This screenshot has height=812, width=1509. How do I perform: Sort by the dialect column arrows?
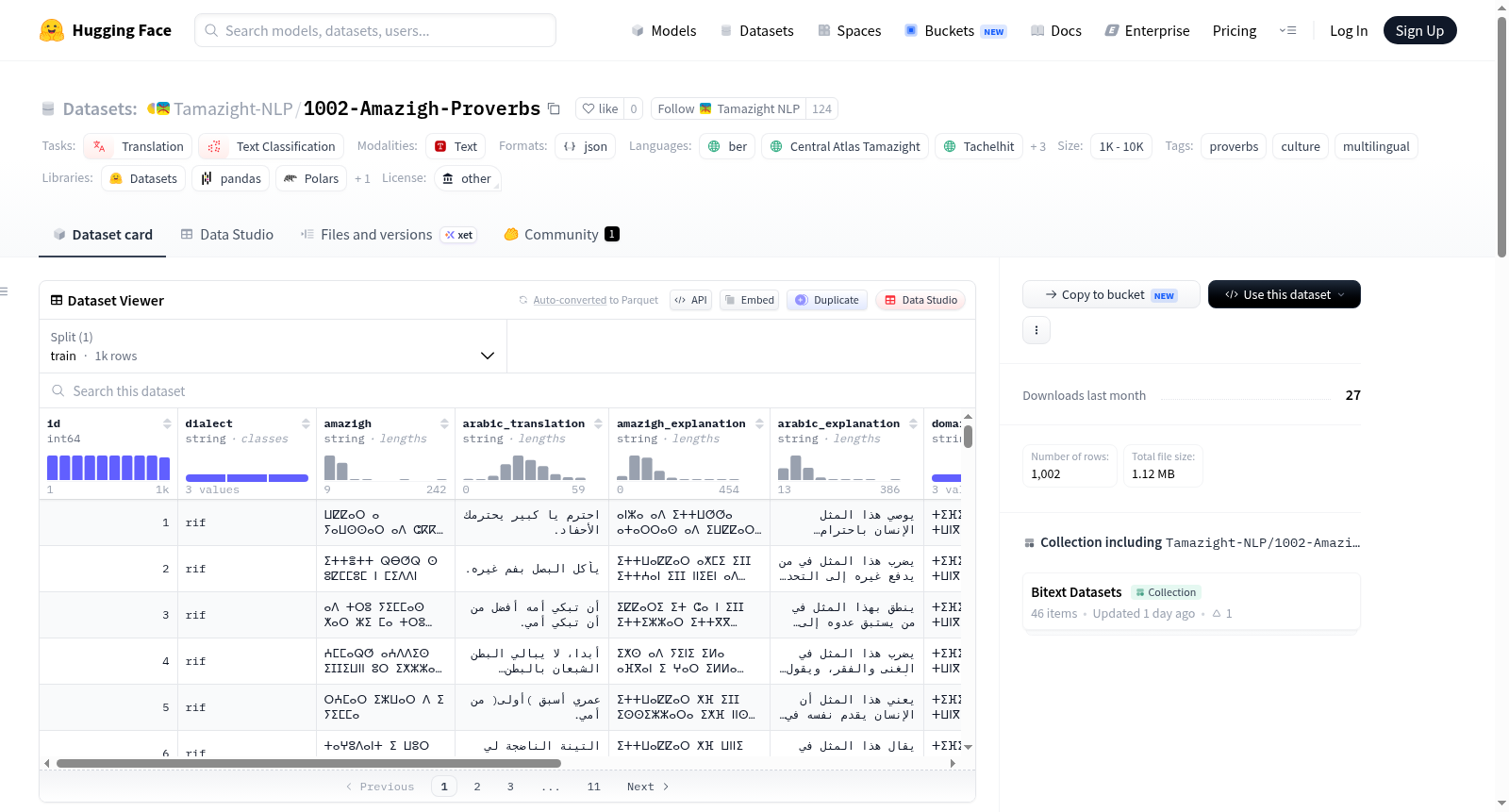click(306, 423)
